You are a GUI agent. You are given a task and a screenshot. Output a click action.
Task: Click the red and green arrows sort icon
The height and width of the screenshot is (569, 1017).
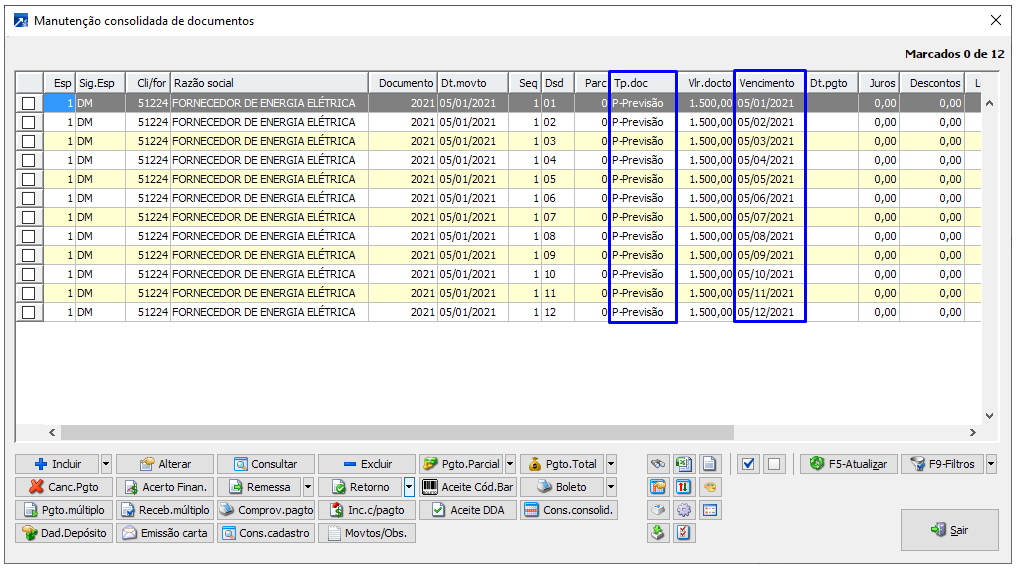(x=684, y=487)
